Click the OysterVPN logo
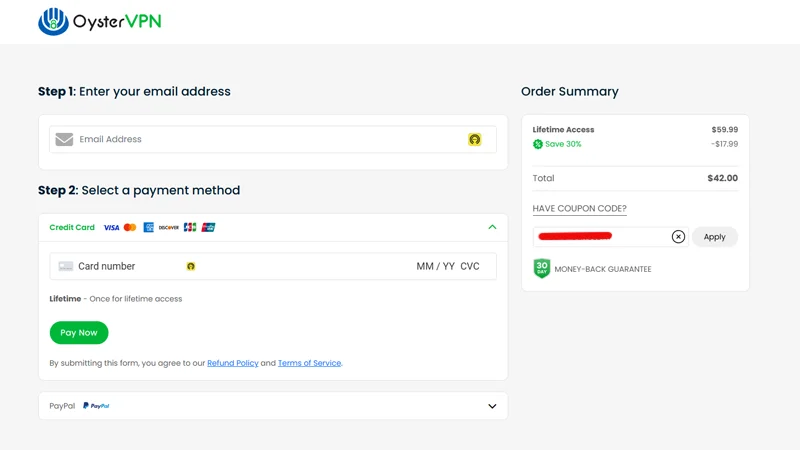Image resolution: width=800 pixels, height=450 pixels. (99, 21)
